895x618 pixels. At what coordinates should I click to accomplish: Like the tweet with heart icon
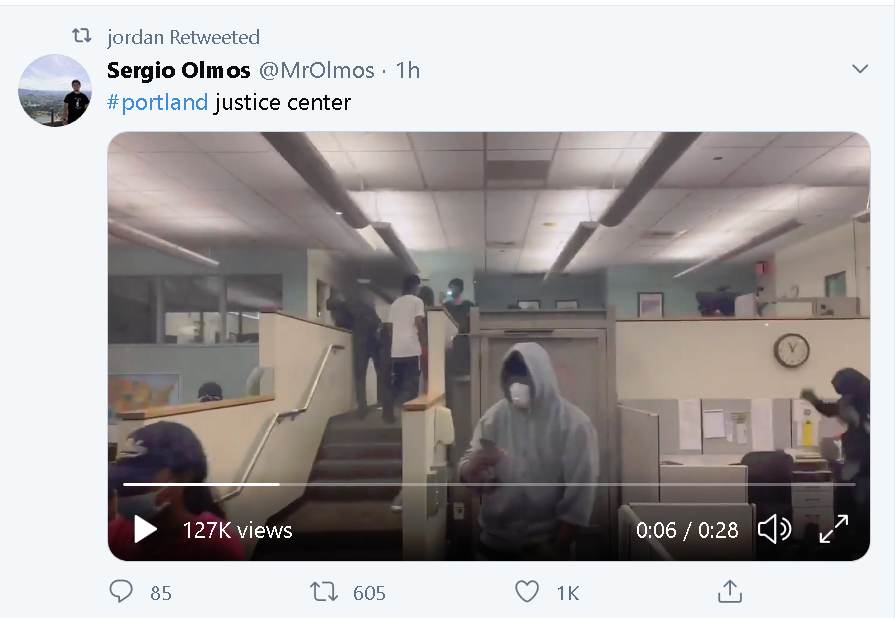(x=527, y=592)
